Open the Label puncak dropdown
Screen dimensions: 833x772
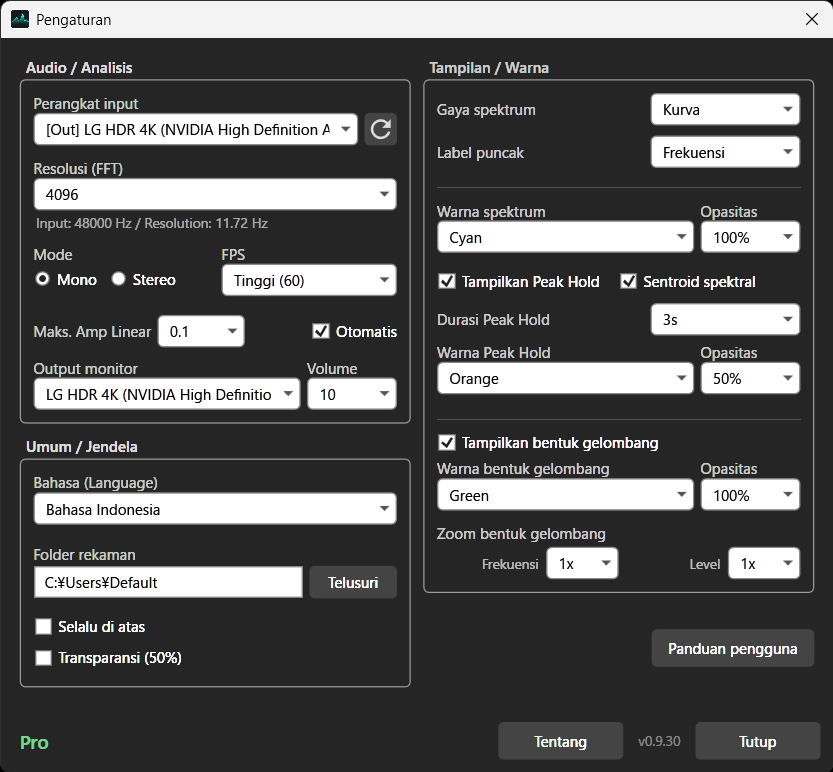tap(725, 152)
